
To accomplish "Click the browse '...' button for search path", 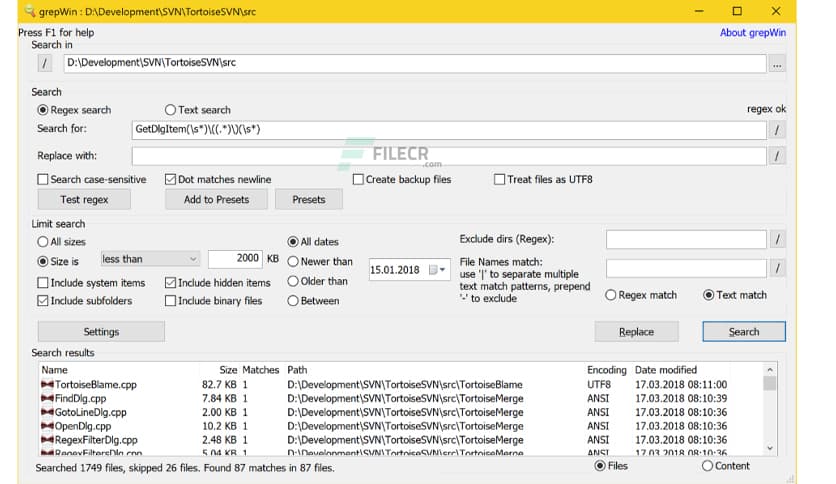I will pos(777,63).
